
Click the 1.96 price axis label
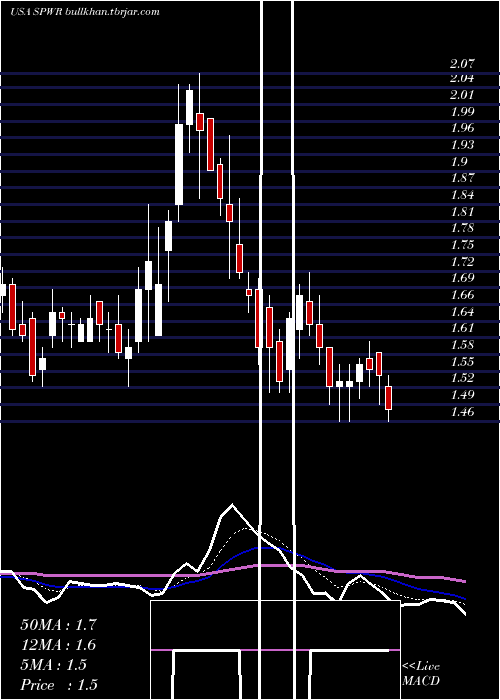coord(462,128)
